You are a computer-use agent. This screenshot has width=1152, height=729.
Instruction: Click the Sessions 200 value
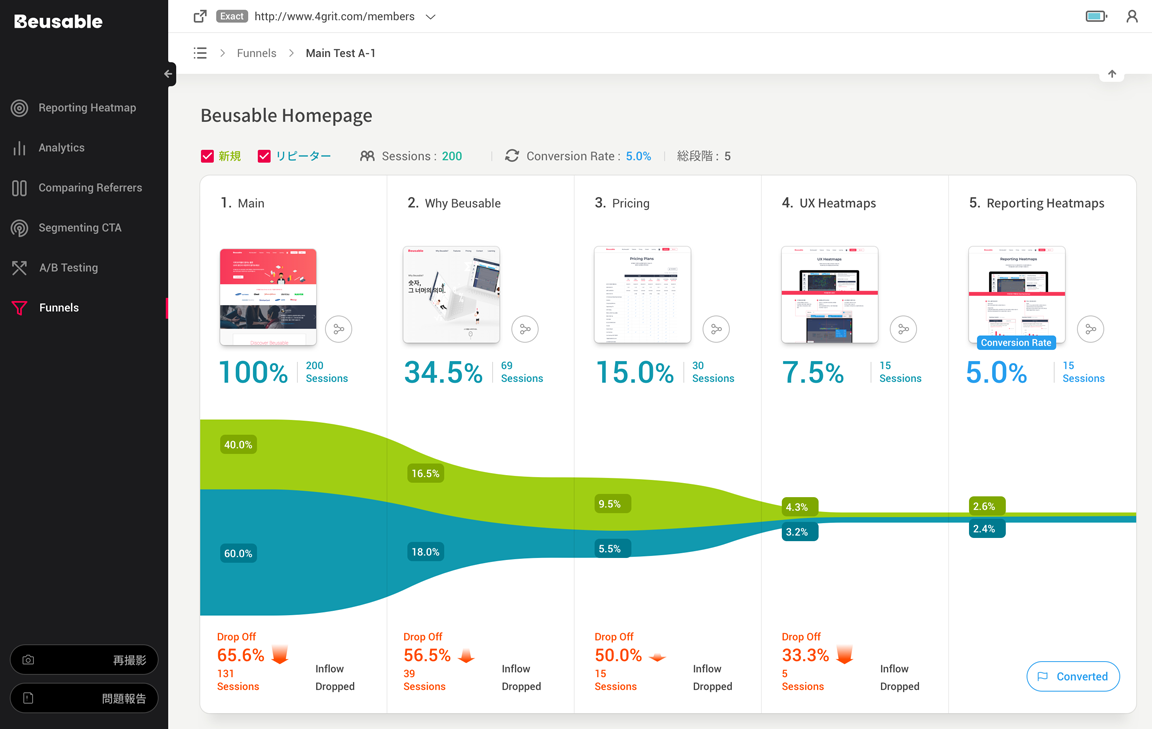pos(452,156)
